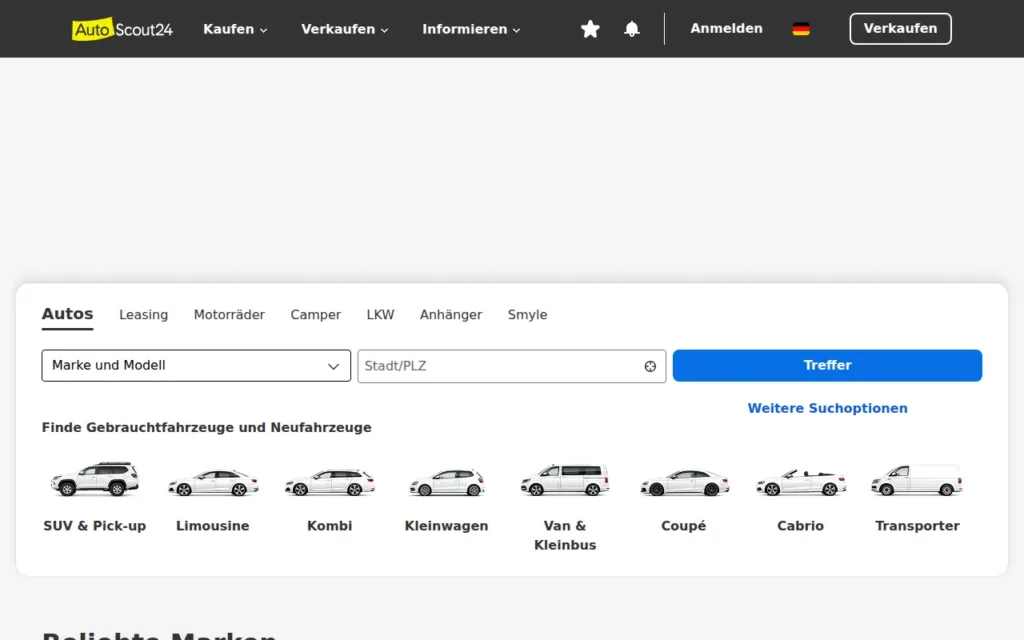Screen dimensions: 1024x640
Task: Click the Transporter label
Action: point(917,526)
